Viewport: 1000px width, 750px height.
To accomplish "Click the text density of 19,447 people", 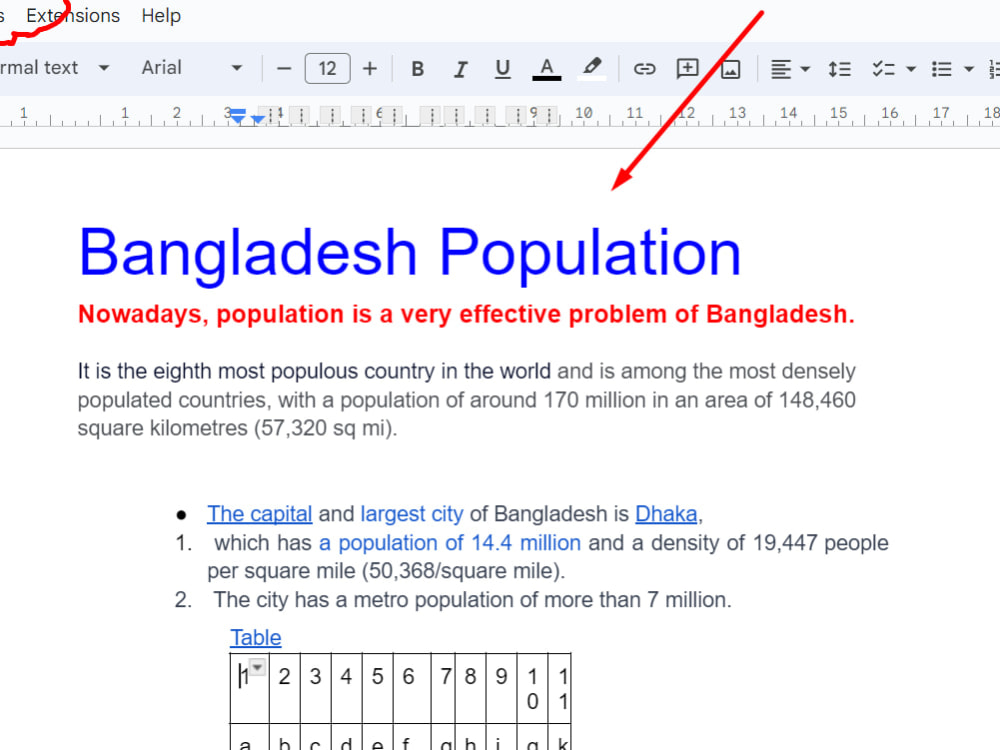I will pos(770,543).
